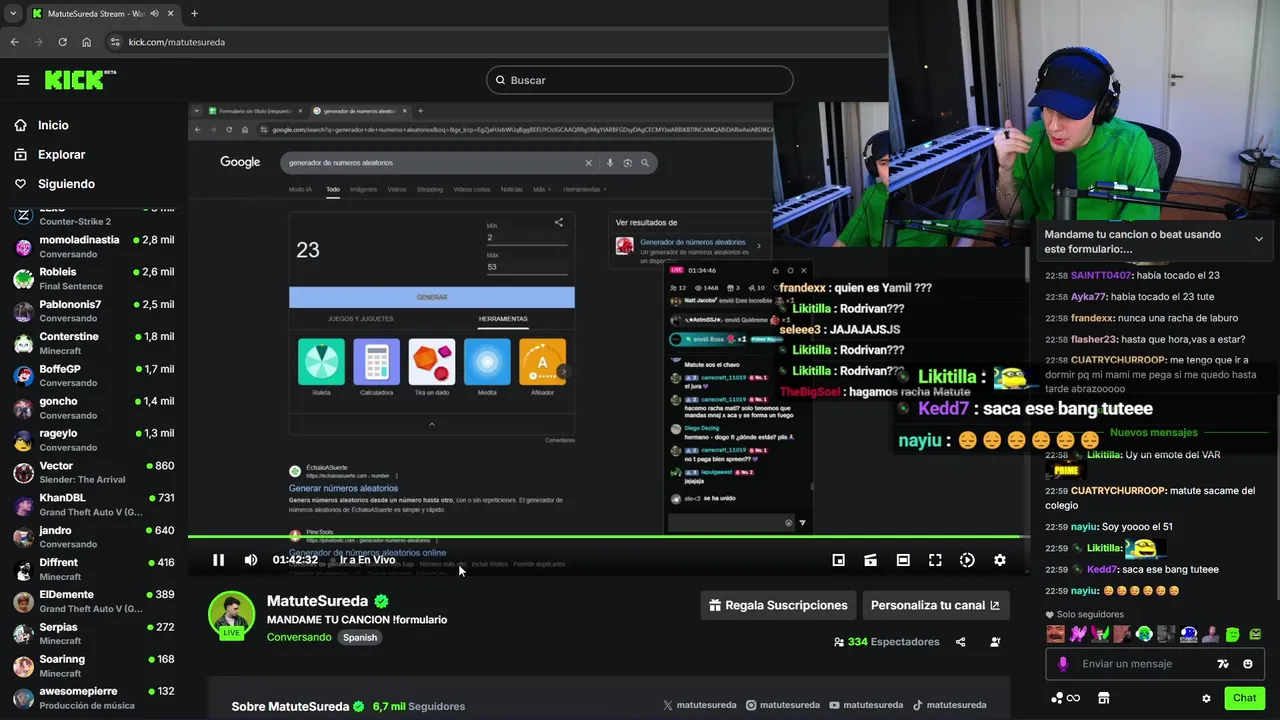
Task: Open the Kick hamburger menu
Action: click(23, 80)
